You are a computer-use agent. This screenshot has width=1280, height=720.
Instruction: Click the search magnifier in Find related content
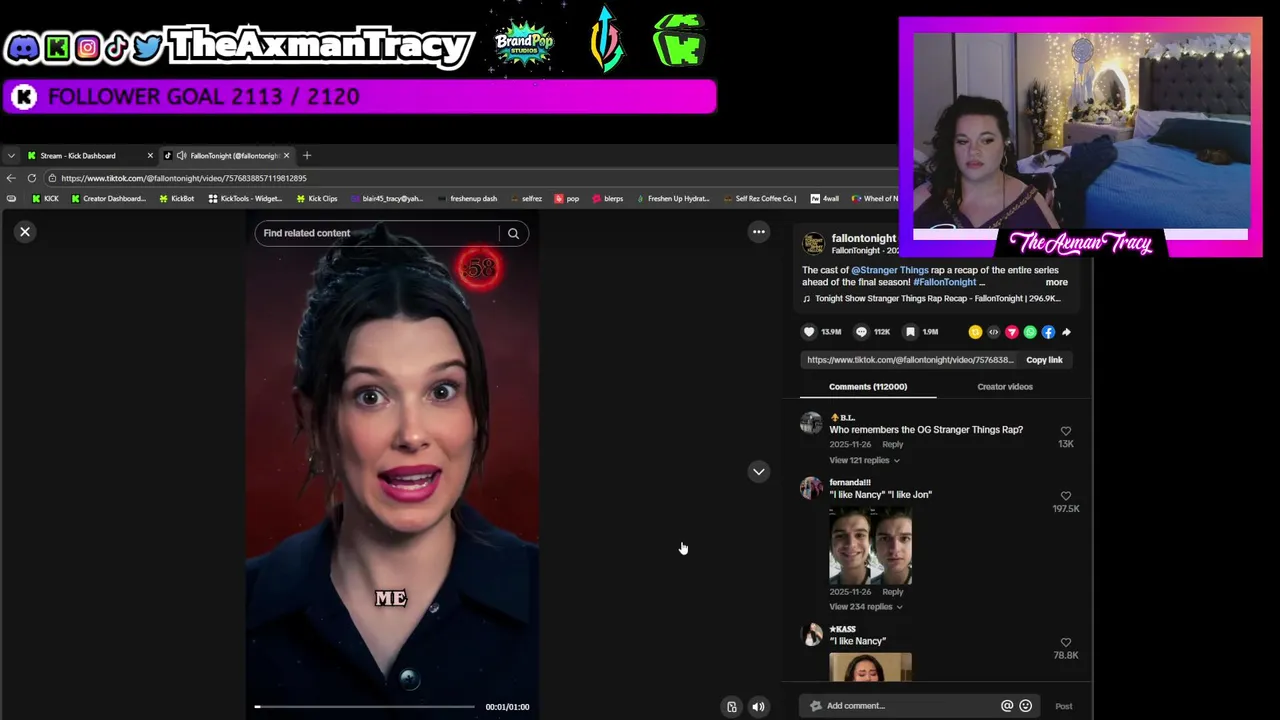coord(513,233)
